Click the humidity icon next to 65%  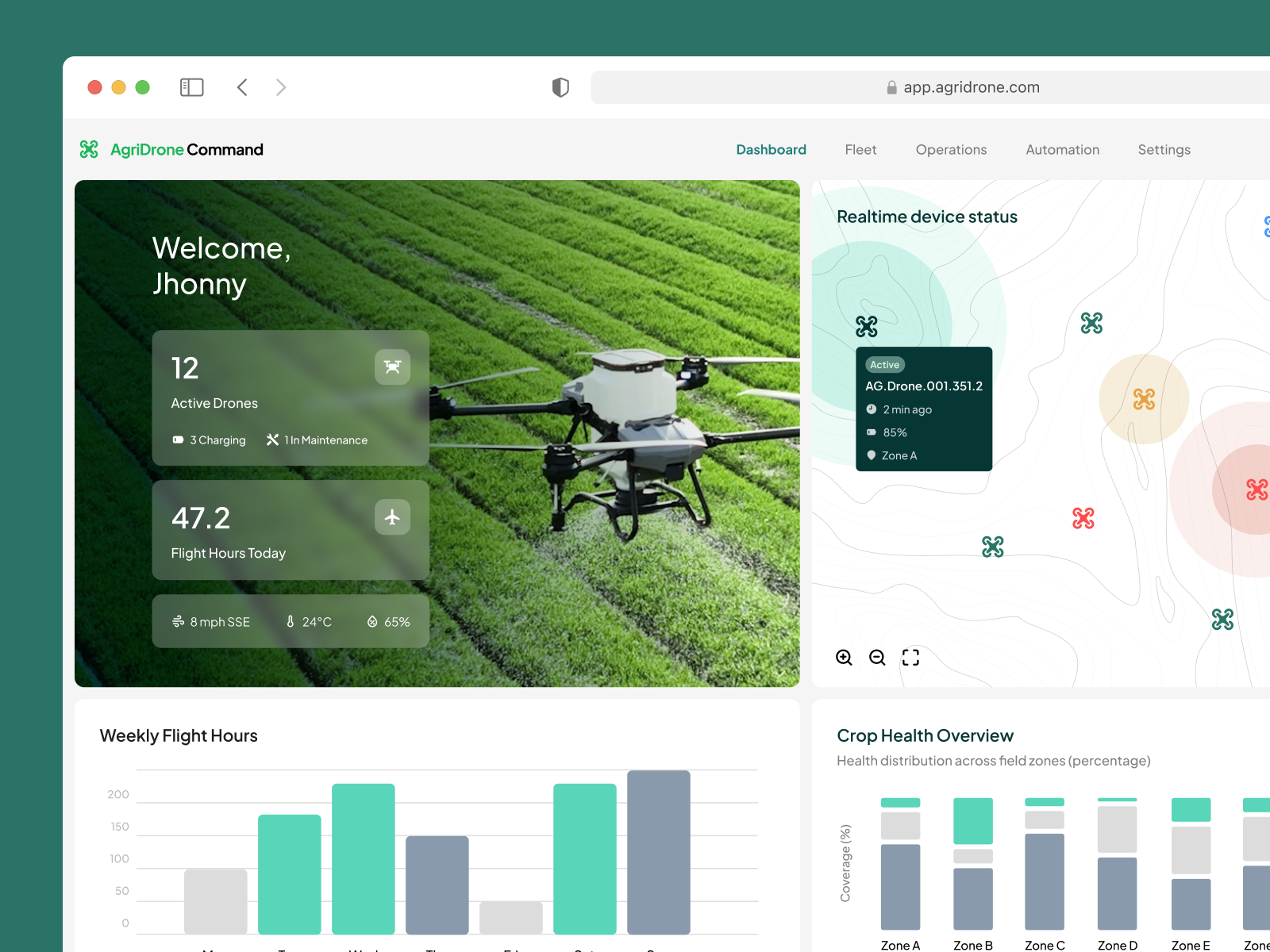[372, 621]
